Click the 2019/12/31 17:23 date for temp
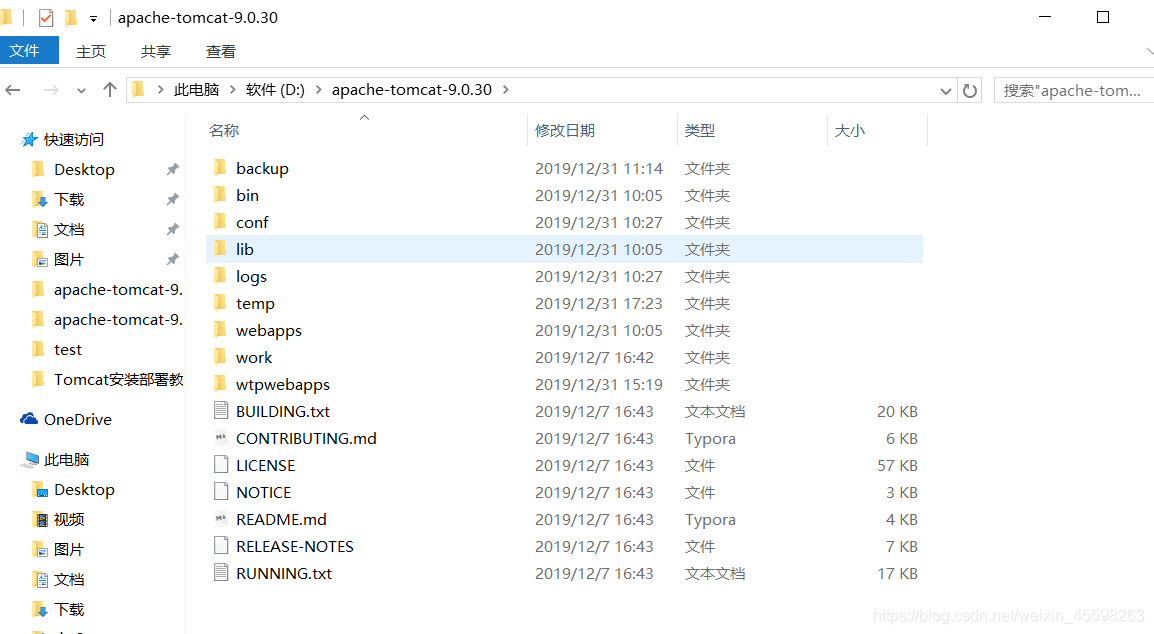The width and height of the screenshot is (1154, 634). click(x=598, y=303)
